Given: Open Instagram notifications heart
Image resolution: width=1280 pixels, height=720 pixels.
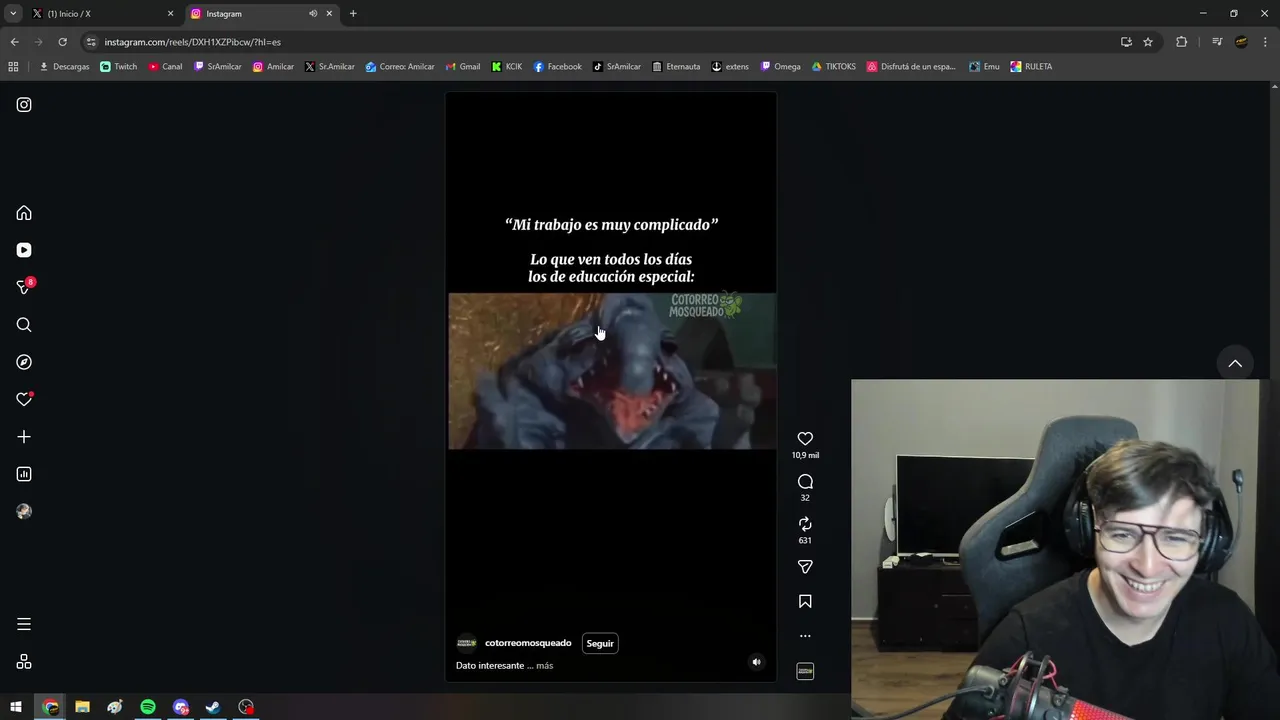Looking at the screenshot, I should coord(24,399).
